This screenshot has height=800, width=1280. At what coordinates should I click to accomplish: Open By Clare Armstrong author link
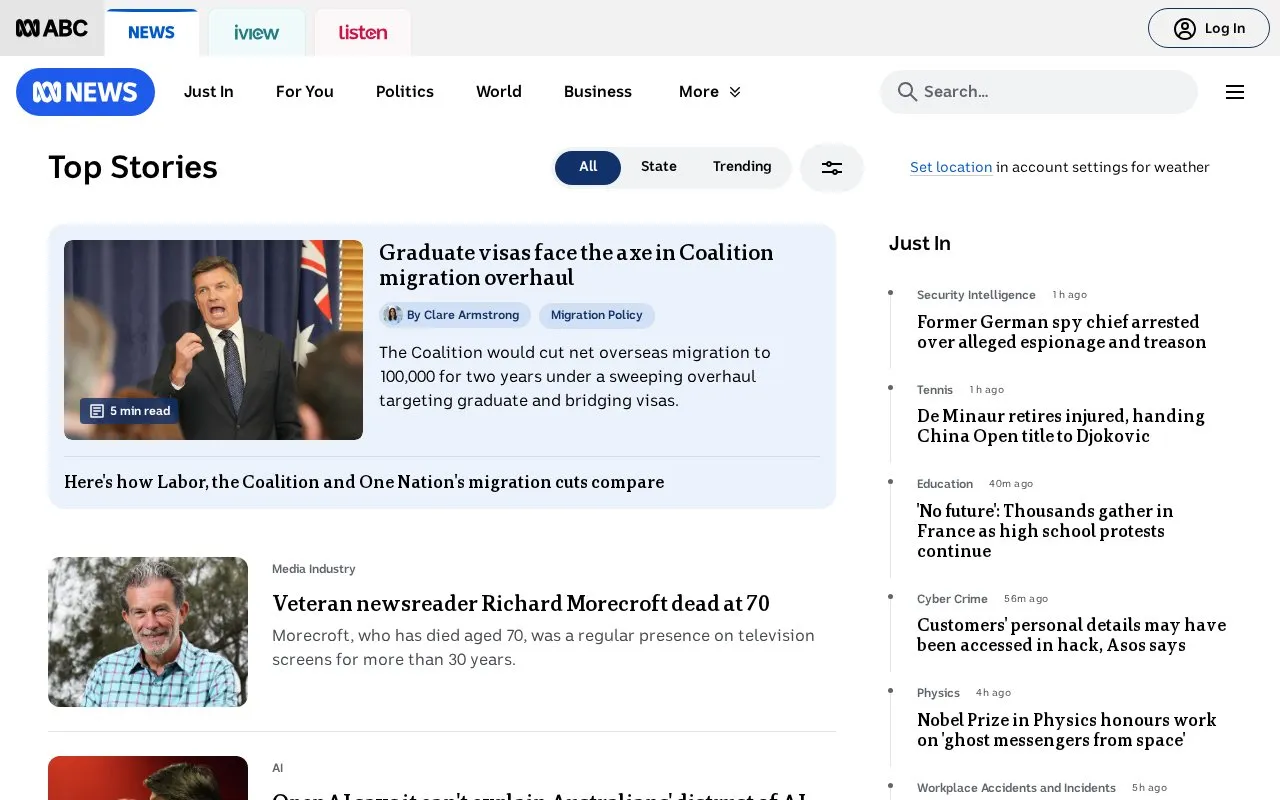(455, 316)
